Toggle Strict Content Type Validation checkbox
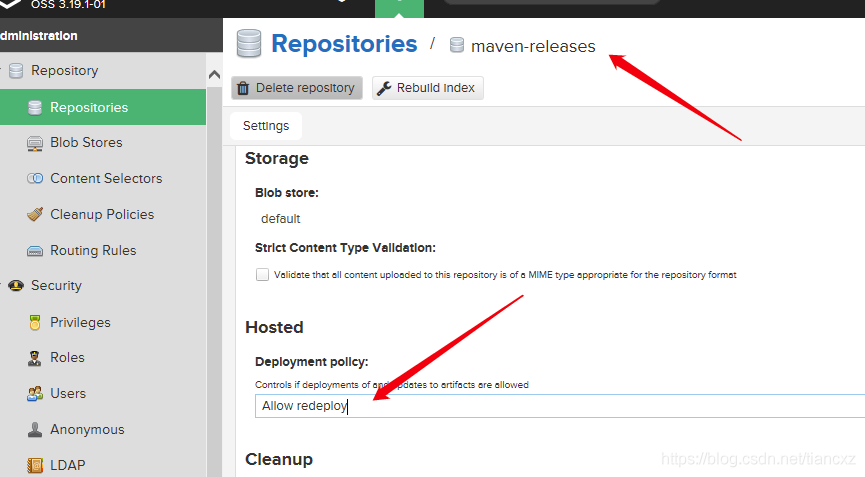This screenshot has height=477, width=865. (262, 275)
